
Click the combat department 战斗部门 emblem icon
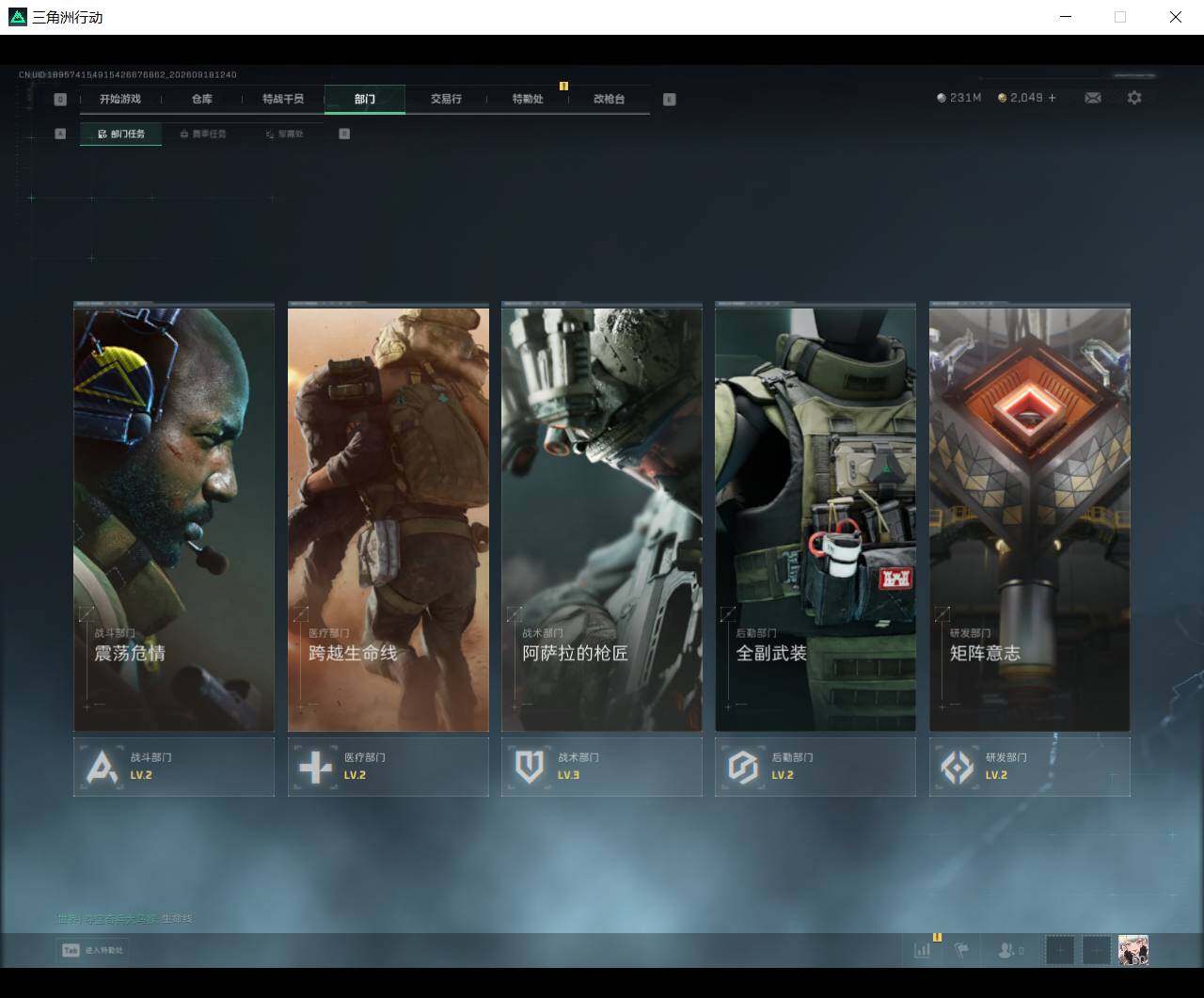(x=102, y=767)
